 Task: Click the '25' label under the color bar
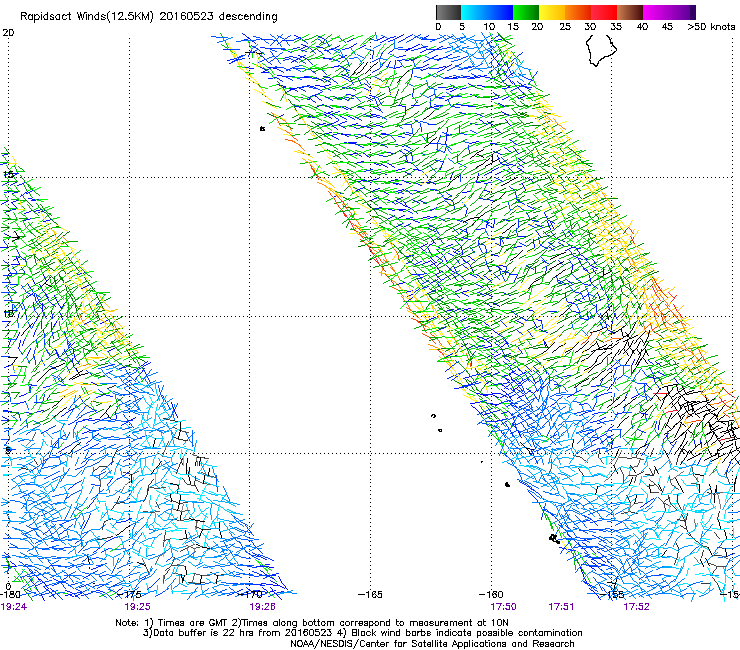(565, 26)
